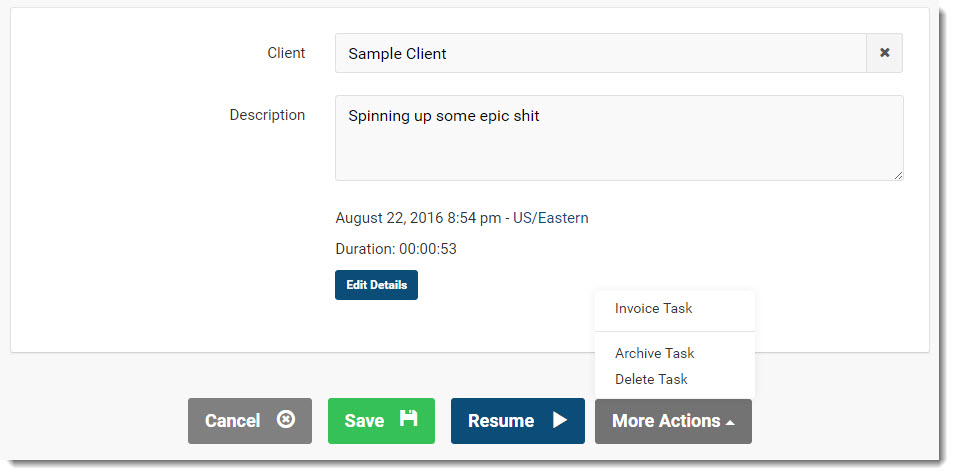This screenshot has height=475, width=954.
Task: Hit the green Save button label
Action: (x=364, y=421)
